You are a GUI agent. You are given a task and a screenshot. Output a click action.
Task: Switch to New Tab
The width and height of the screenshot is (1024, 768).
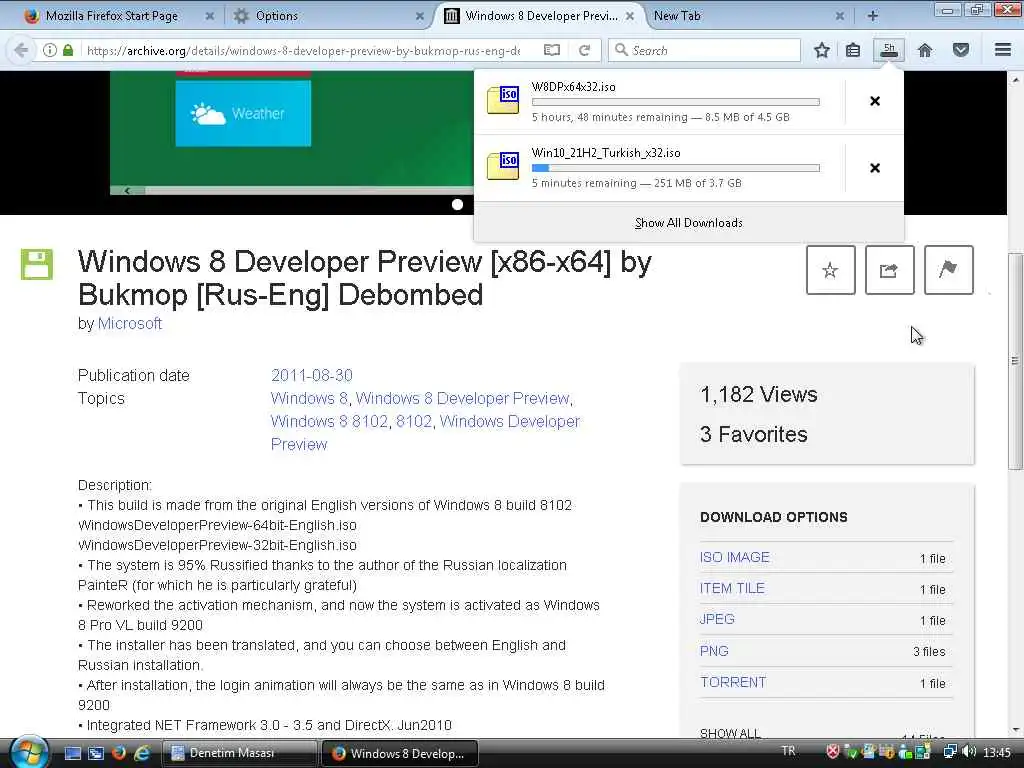click(x=677, y=16)
